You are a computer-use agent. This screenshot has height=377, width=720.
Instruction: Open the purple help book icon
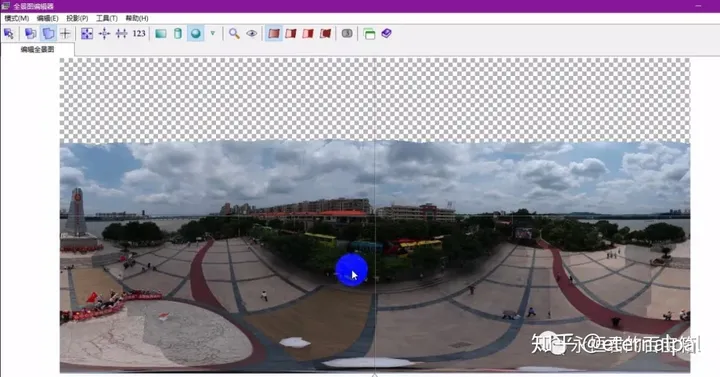coord(387,33)
